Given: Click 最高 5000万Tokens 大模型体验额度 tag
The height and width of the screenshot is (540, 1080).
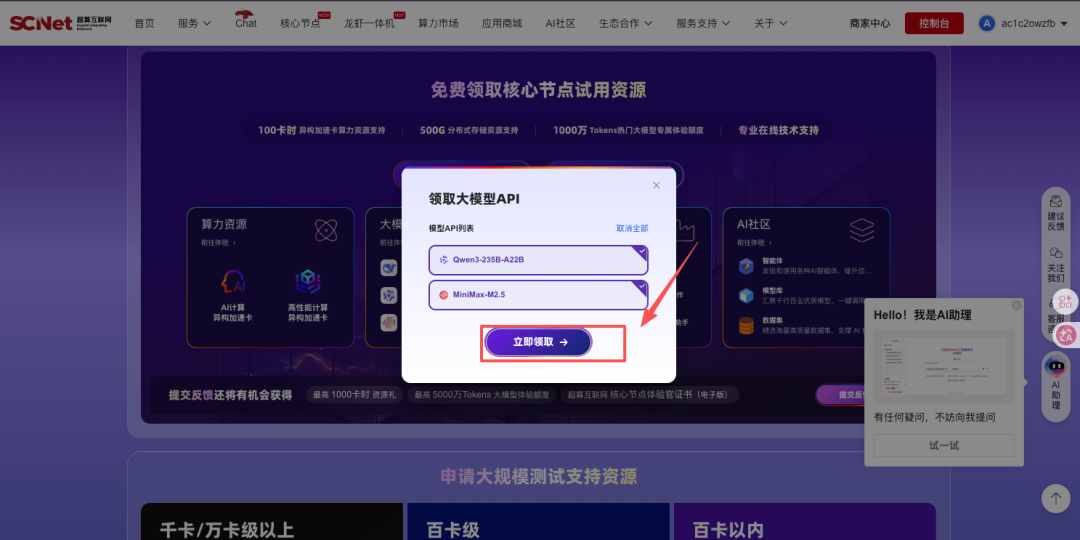Looking at the screenshot, I should (x=481, y=395).
